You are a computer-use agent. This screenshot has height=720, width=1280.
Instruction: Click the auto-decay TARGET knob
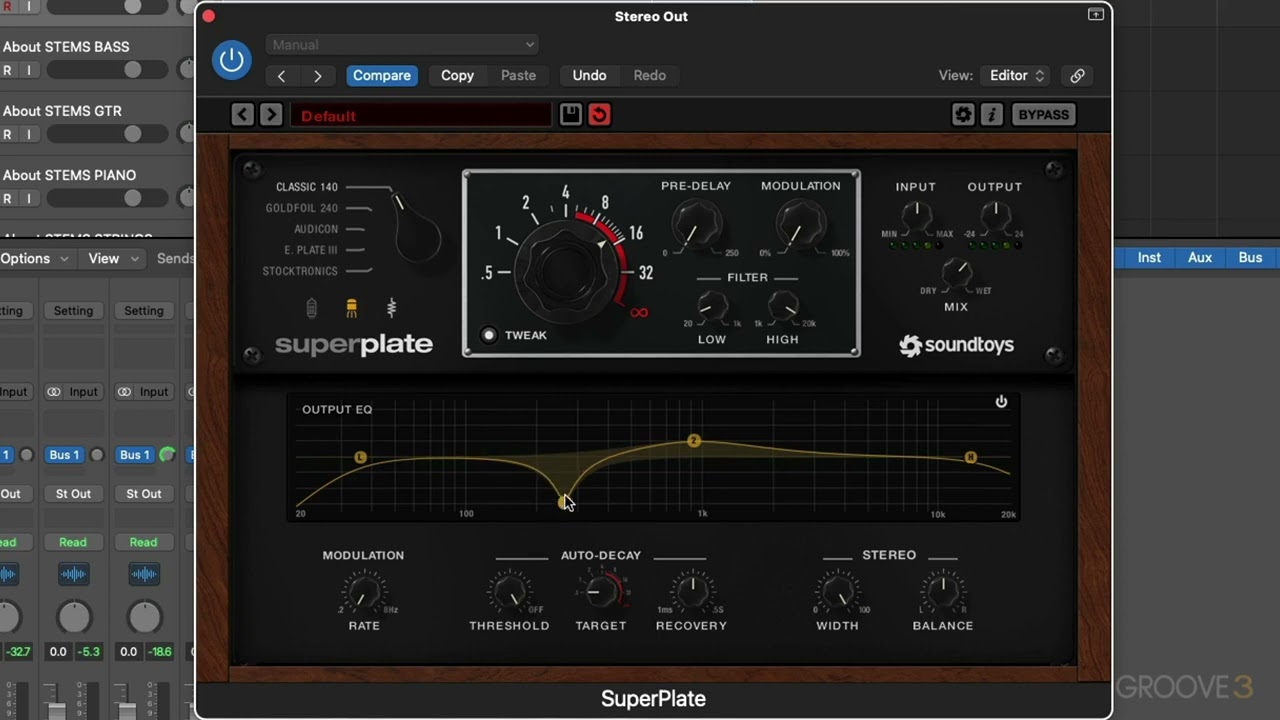tap(601, 592)
